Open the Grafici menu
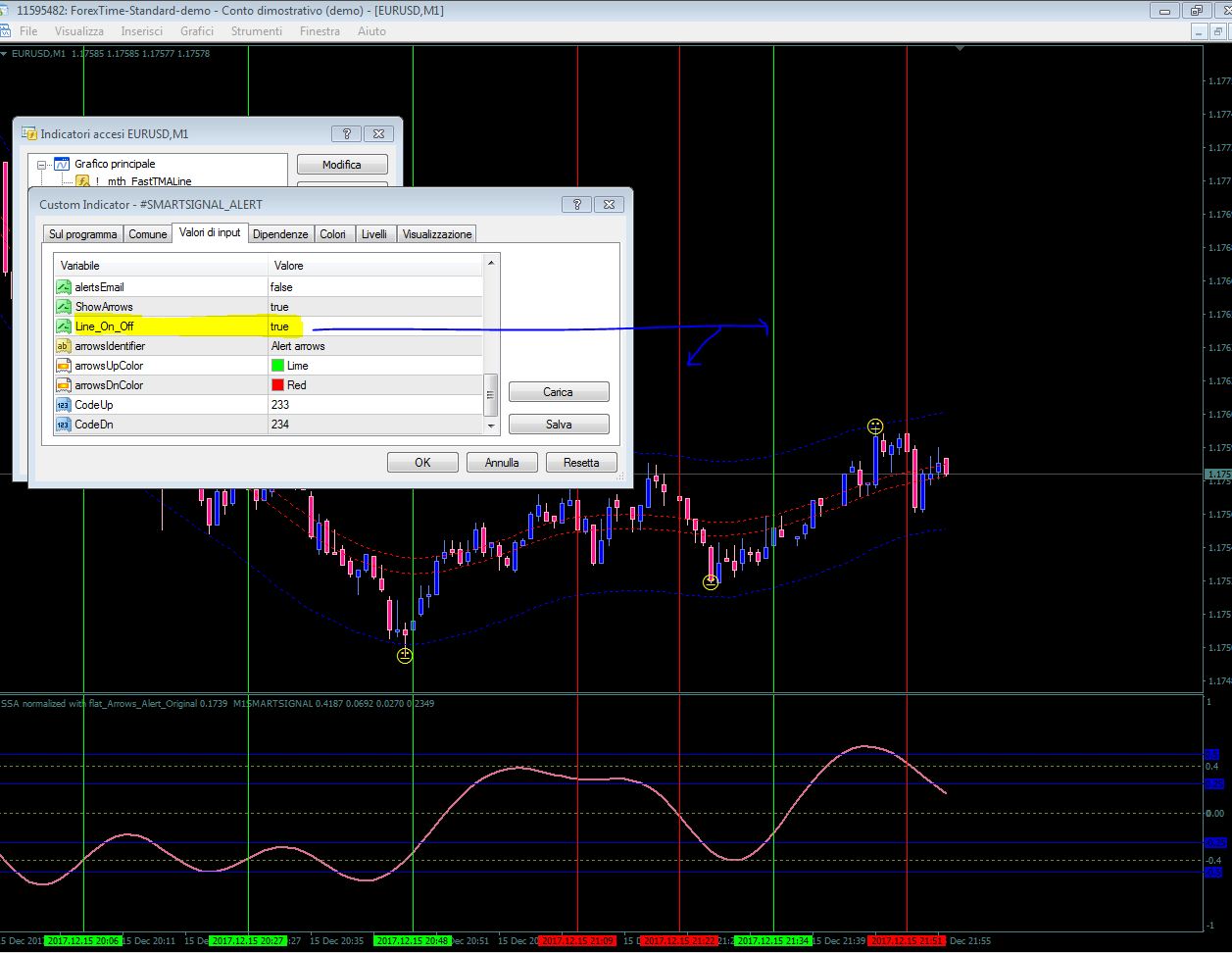Viewport: 1232px width, 953px height. click(197, 31)
